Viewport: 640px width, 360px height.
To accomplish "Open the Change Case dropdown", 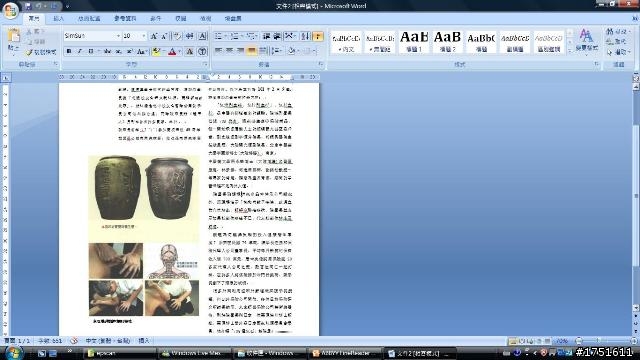I will [x=142, y=51].
